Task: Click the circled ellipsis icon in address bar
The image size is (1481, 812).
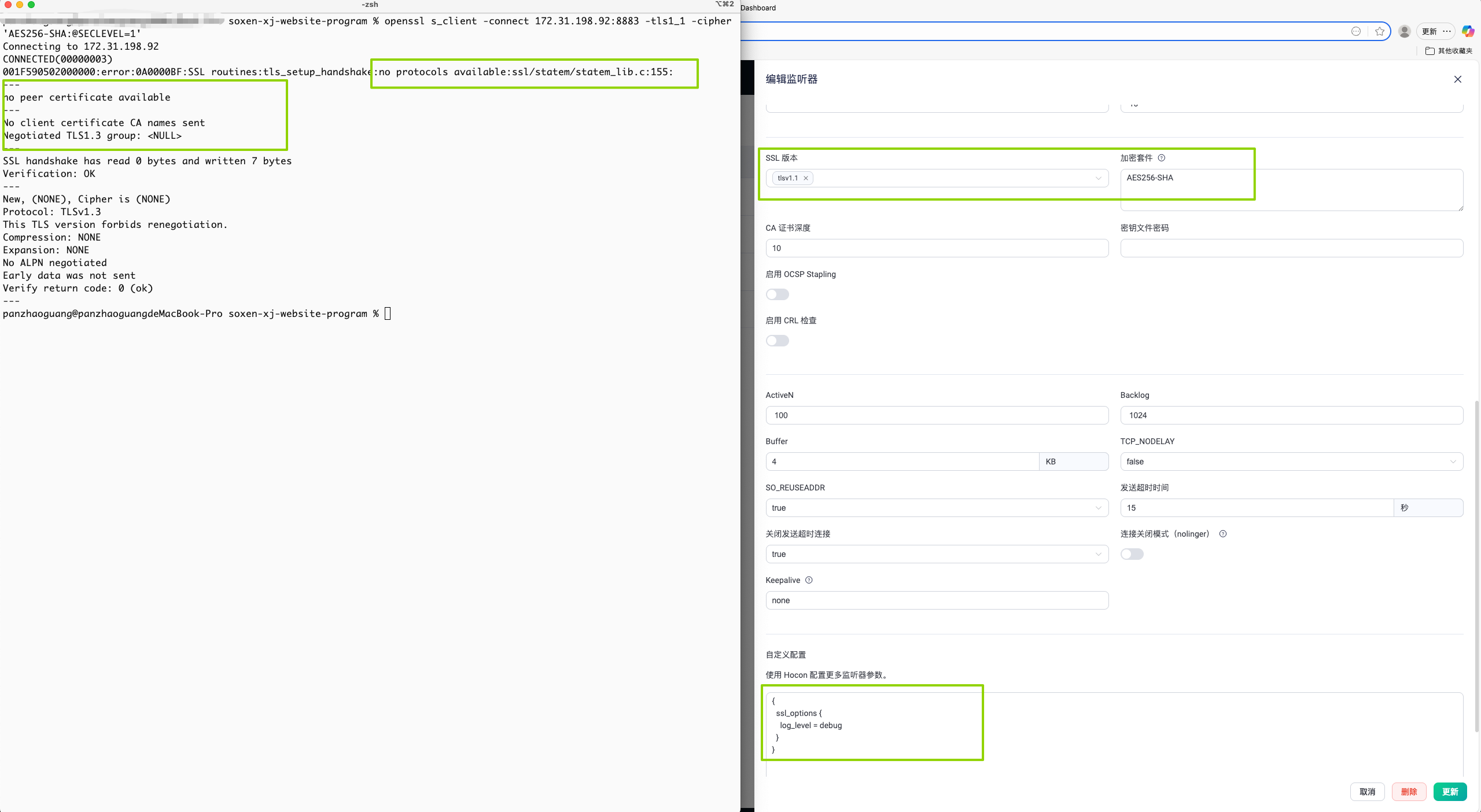Action: (1356, 31)
